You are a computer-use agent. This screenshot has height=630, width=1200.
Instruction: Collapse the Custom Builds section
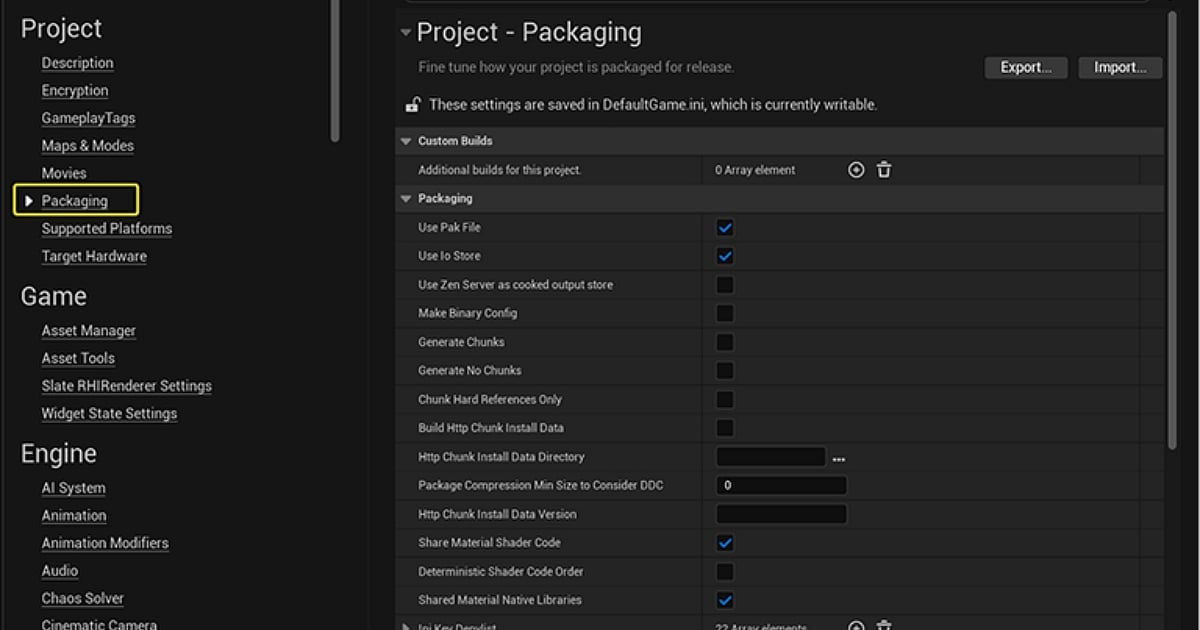pos(406,141)
